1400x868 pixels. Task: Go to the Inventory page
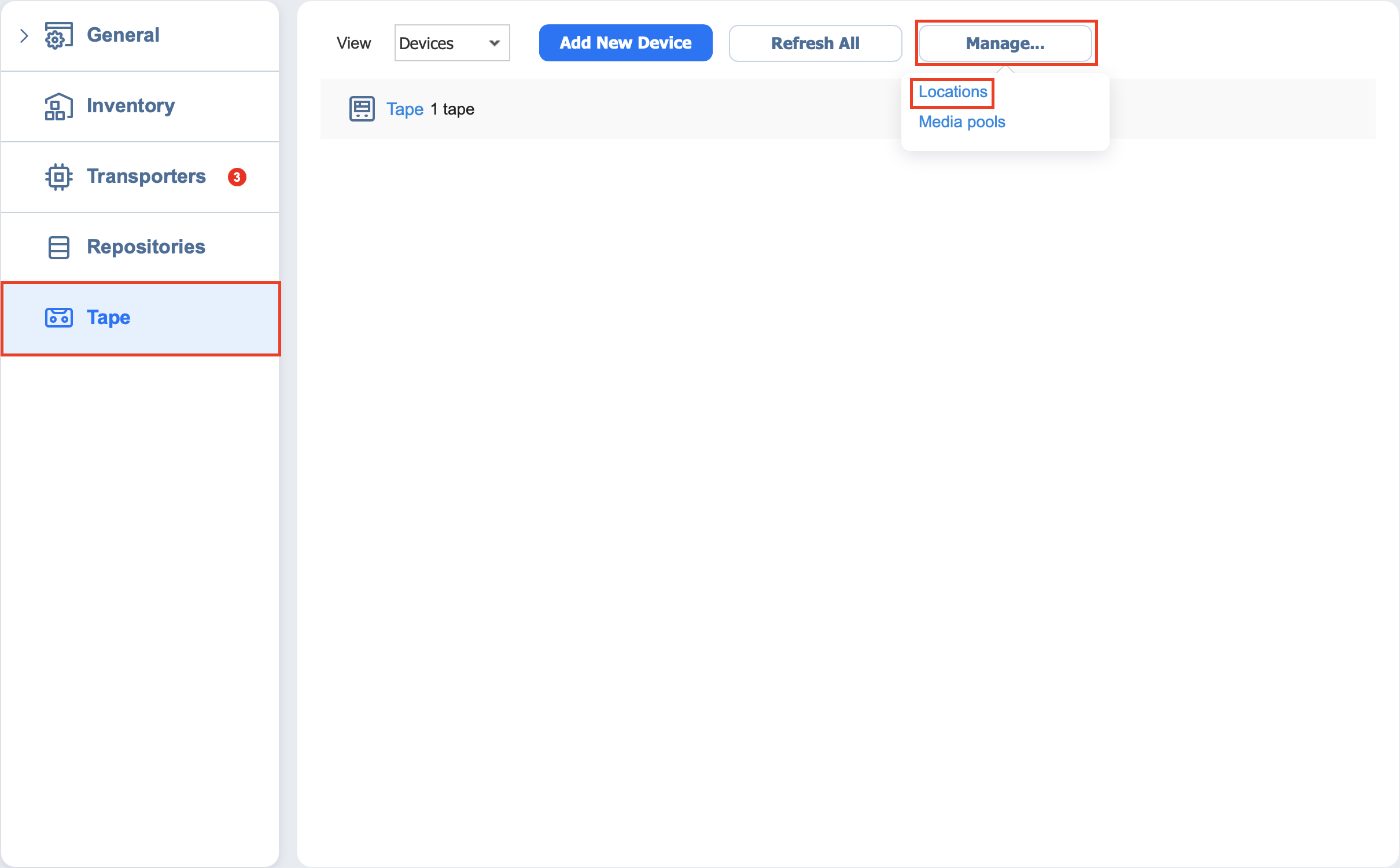pos(131,106)
